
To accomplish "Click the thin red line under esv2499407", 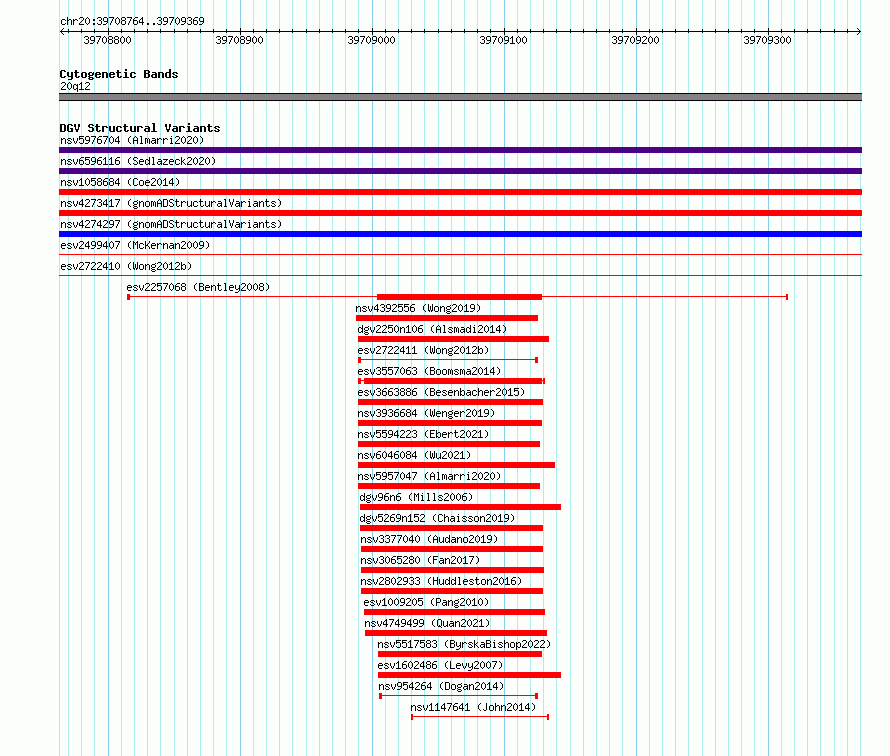I will [x=460, y=254].
